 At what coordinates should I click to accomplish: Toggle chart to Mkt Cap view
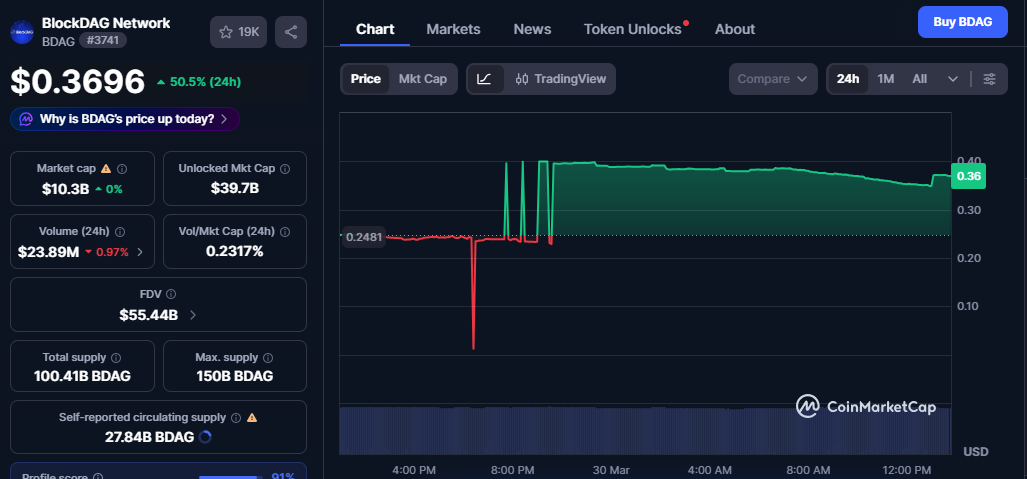click(423, 79)
